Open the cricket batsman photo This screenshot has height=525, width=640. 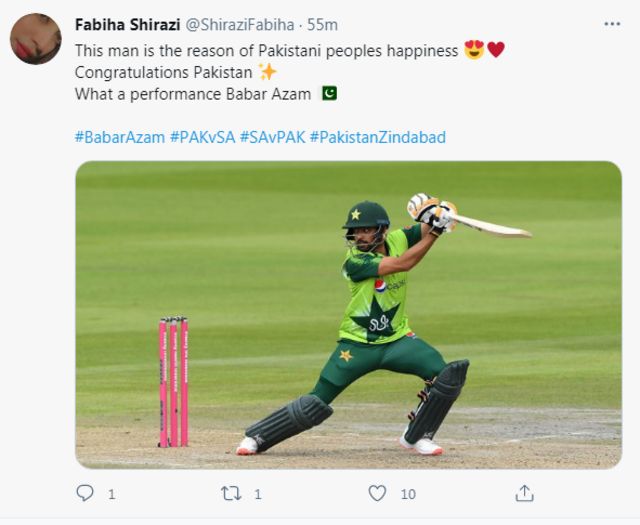pos(348,314)
